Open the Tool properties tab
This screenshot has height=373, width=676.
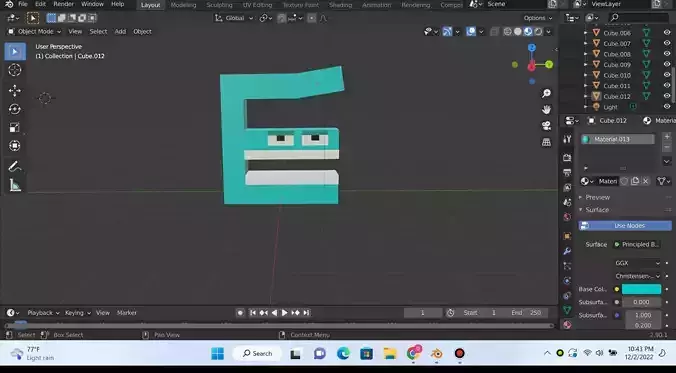click(x=567, y=139)
